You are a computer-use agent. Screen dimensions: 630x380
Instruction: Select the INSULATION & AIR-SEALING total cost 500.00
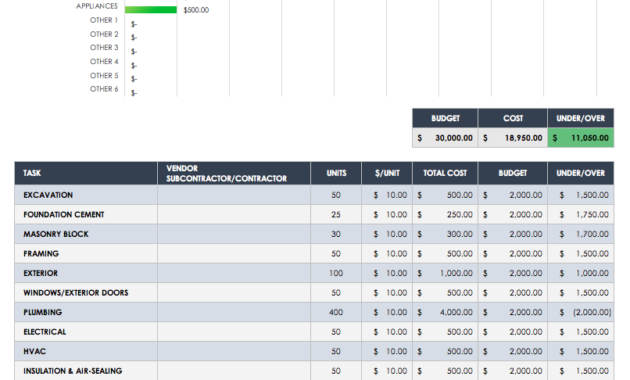[445, 371]
